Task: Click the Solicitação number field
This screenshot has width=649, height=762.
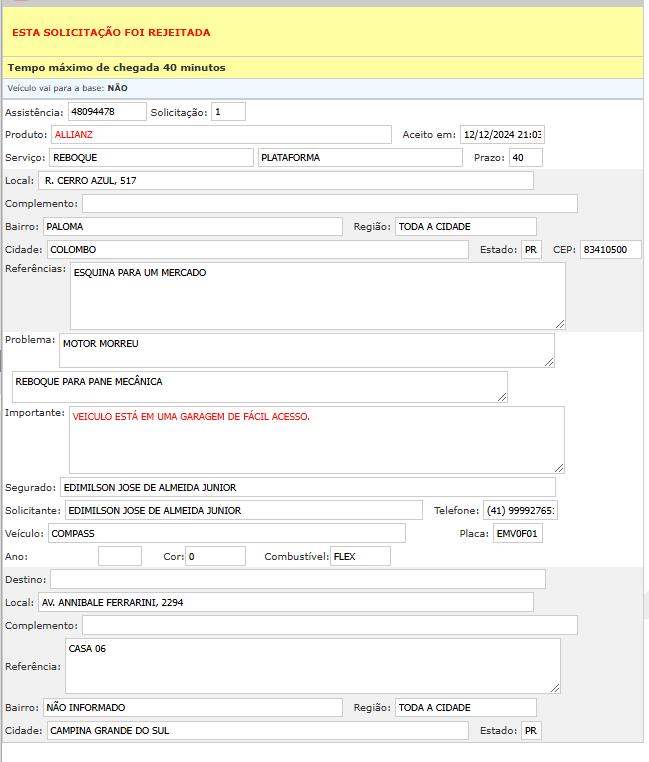Action: [228, 112]
